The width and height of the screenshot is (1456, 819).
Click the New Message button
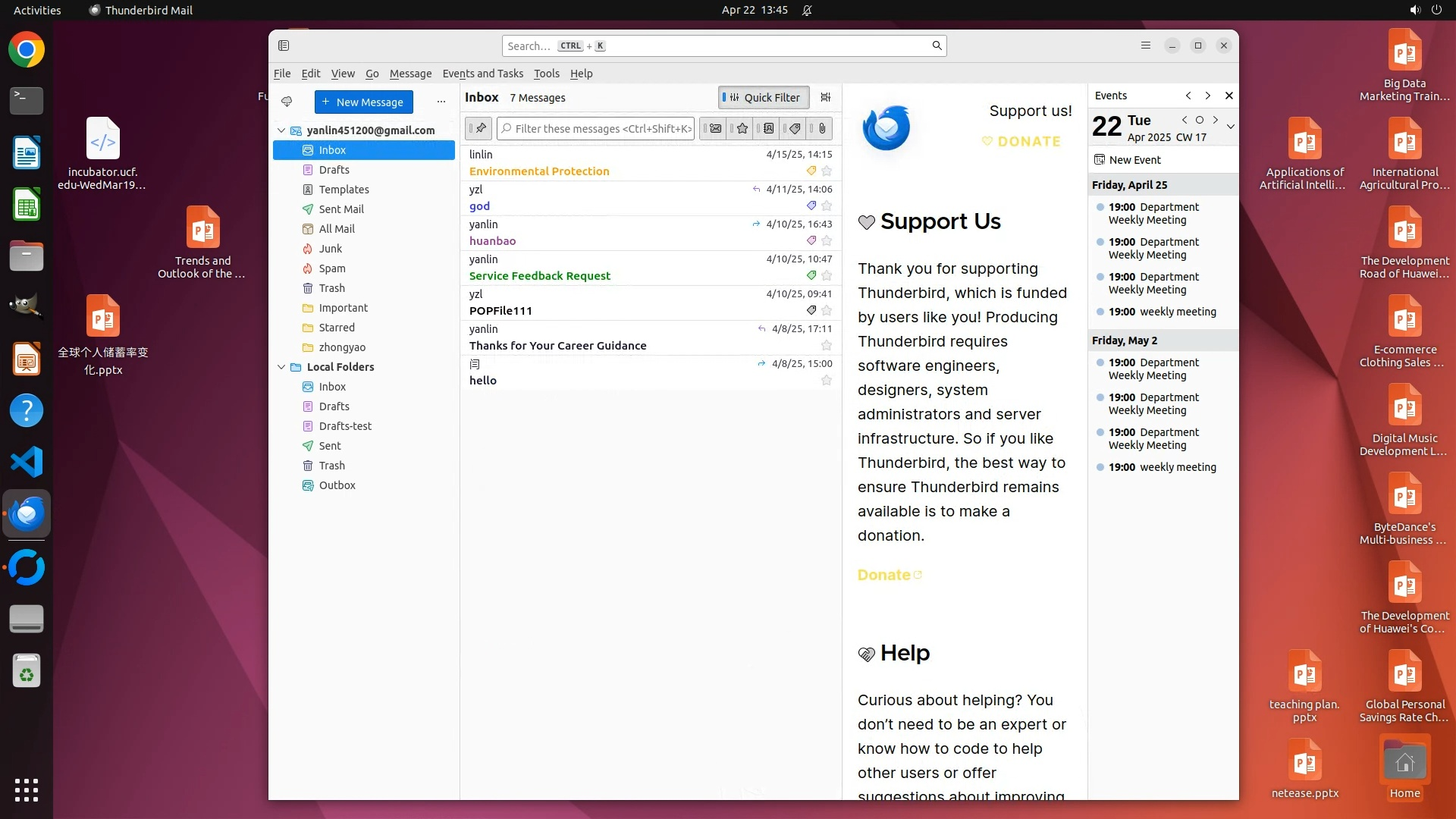pyautogui.click(x=363, y=102)
